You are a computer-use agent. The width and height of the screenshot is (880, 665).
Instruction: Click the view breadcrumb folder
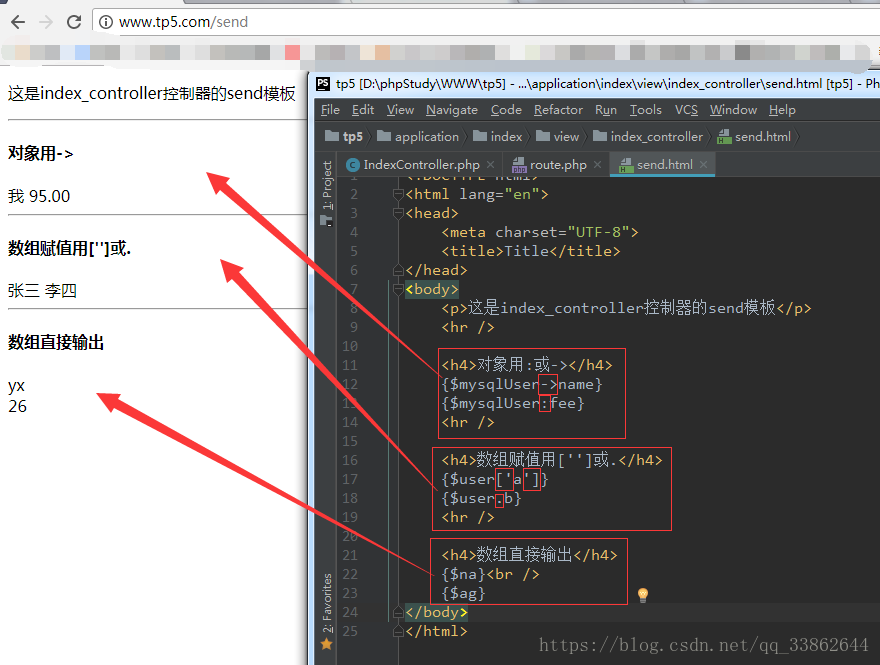[557, 136]
